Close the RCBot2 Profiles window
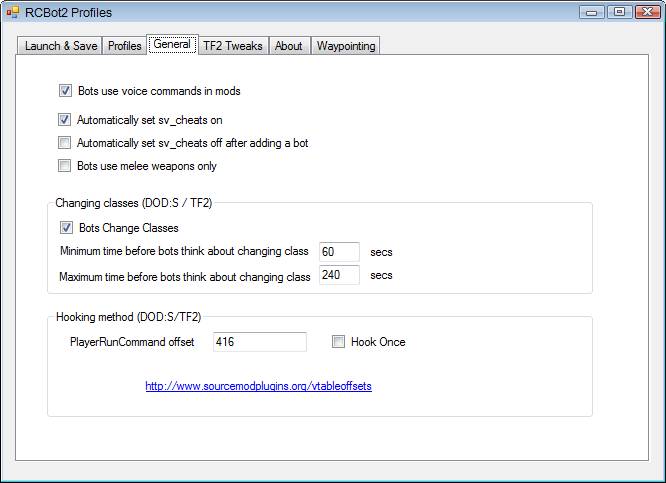 647,12
